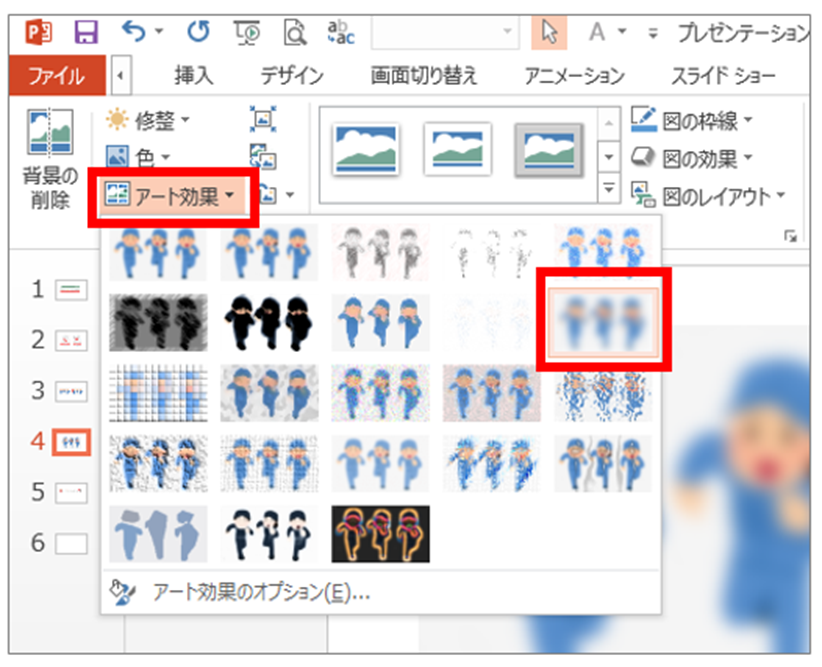Open undo history dropdown arrow
822x667 pixels.
[159, 31]
